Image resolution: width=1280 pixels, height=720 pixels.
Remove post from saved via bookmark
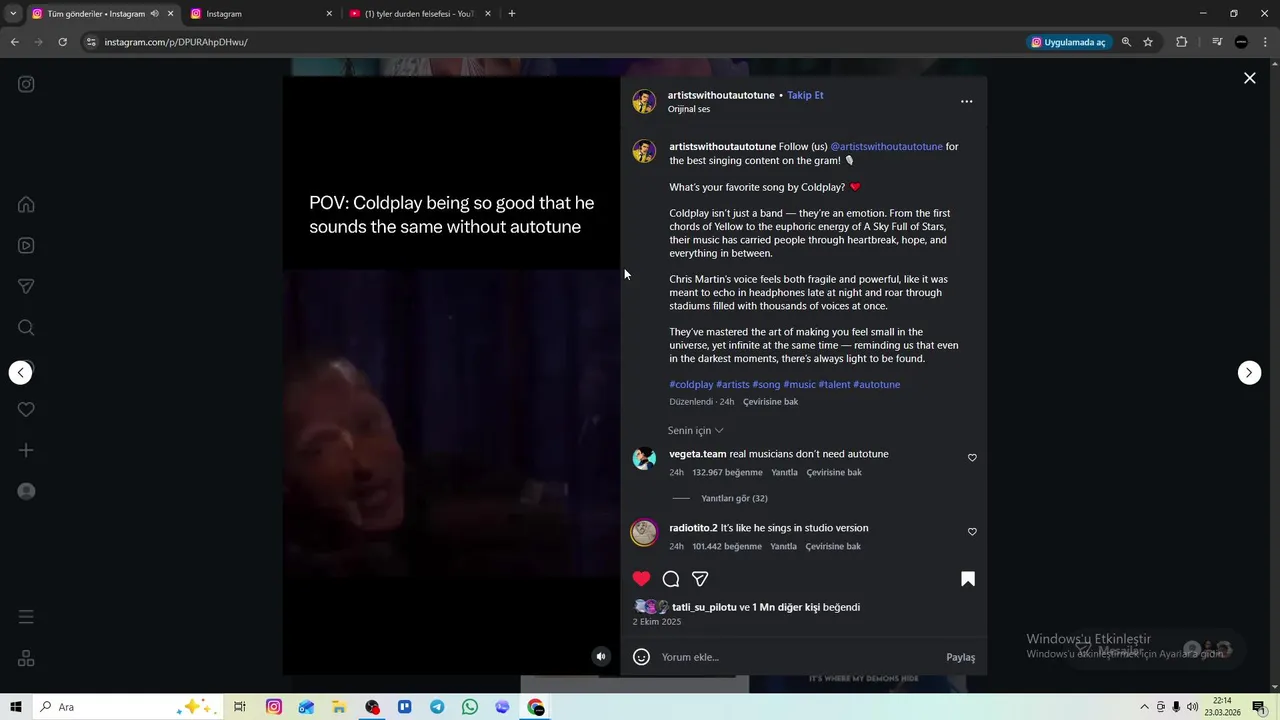[x=968, y=578]
